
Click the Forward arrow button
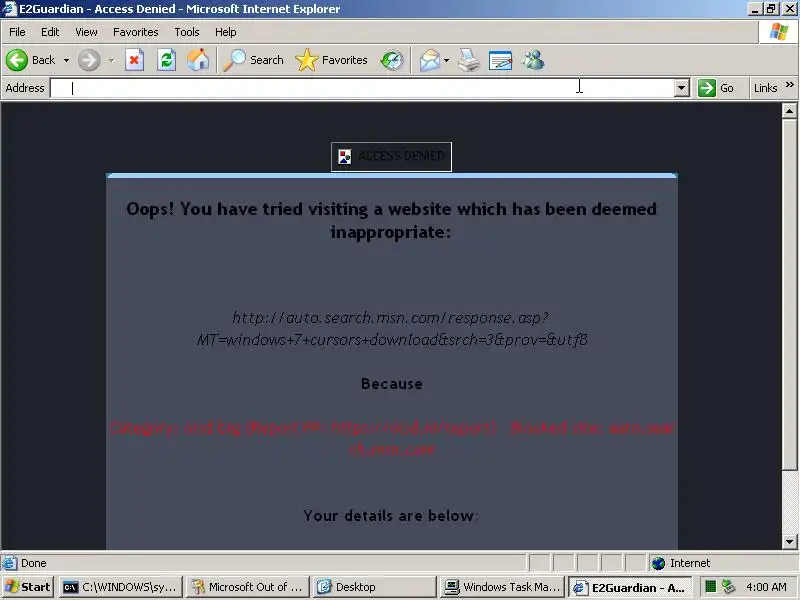89,60
